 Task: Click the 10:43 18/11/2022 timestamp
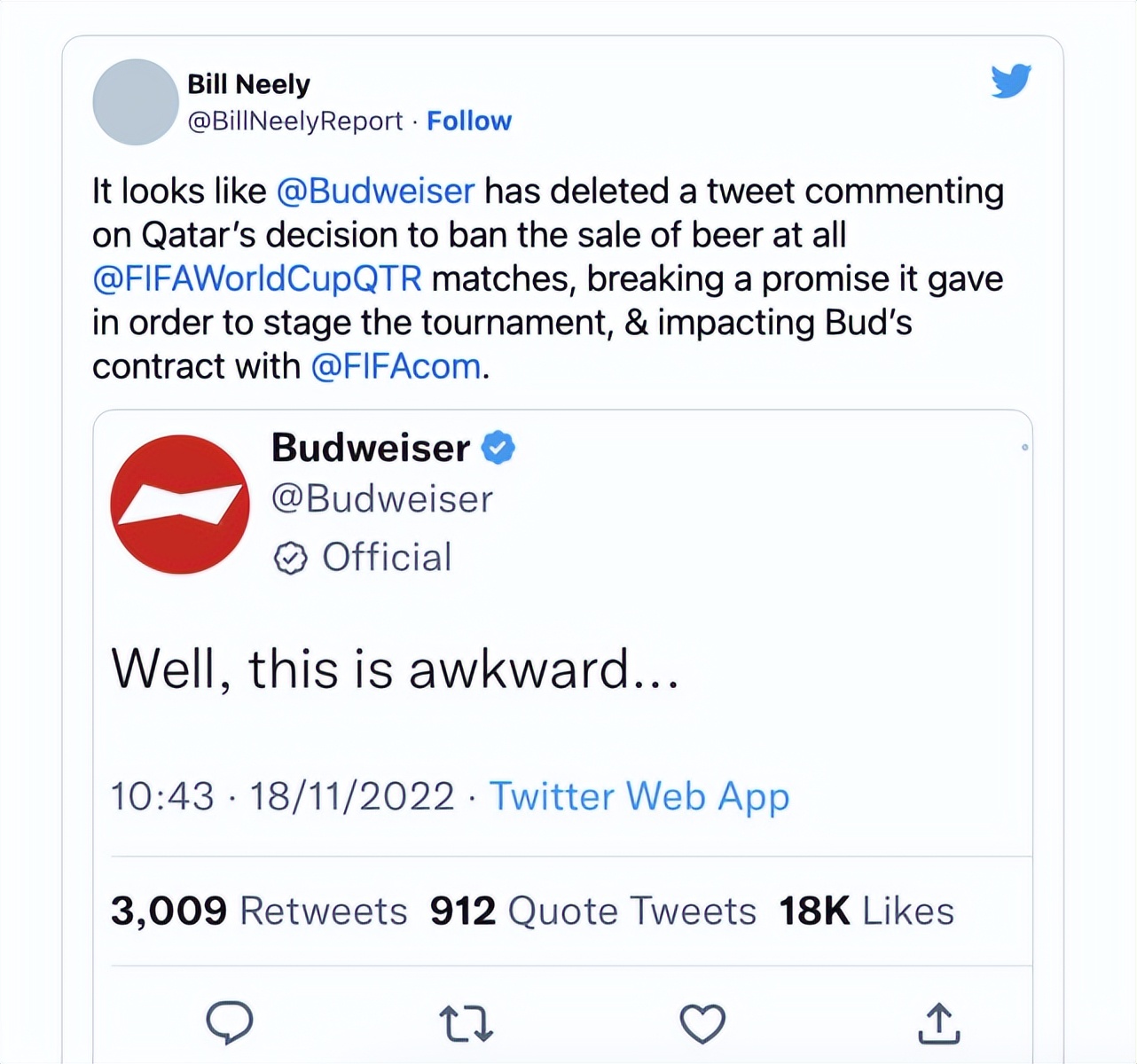point(282,795)
